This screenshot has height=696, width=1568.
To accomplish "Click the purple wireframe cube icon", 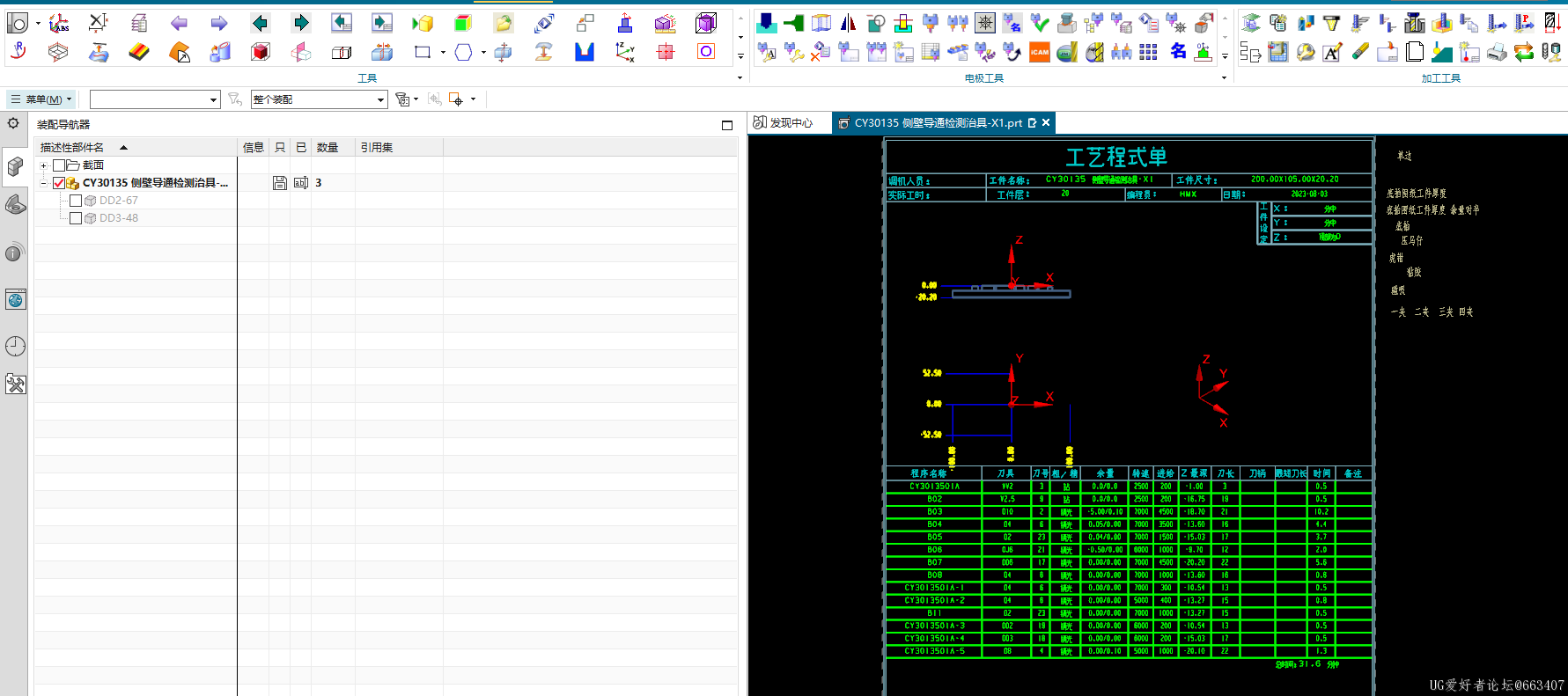I will click(x=706, y=24).
